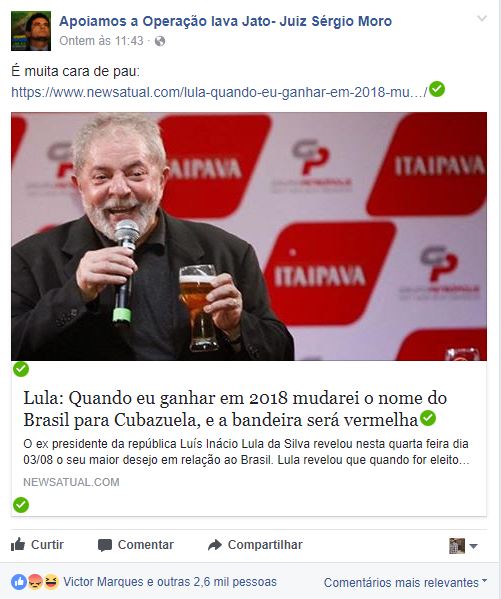Click the page profile picture avatar
Image resolution: width=501 pixels, height=599 pixels.
pos(31,31)
